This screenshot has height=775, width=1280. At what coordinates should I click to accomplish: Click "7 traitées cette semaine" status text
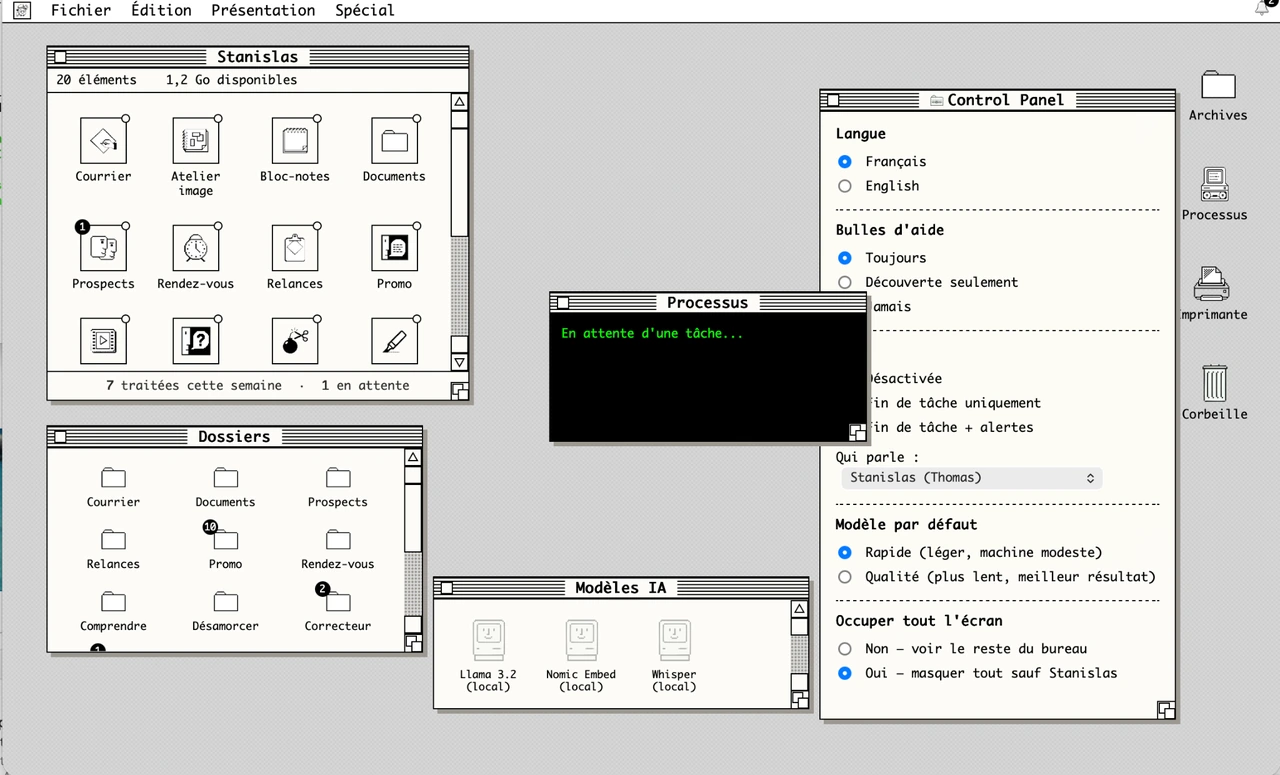[x=194, y=385]
